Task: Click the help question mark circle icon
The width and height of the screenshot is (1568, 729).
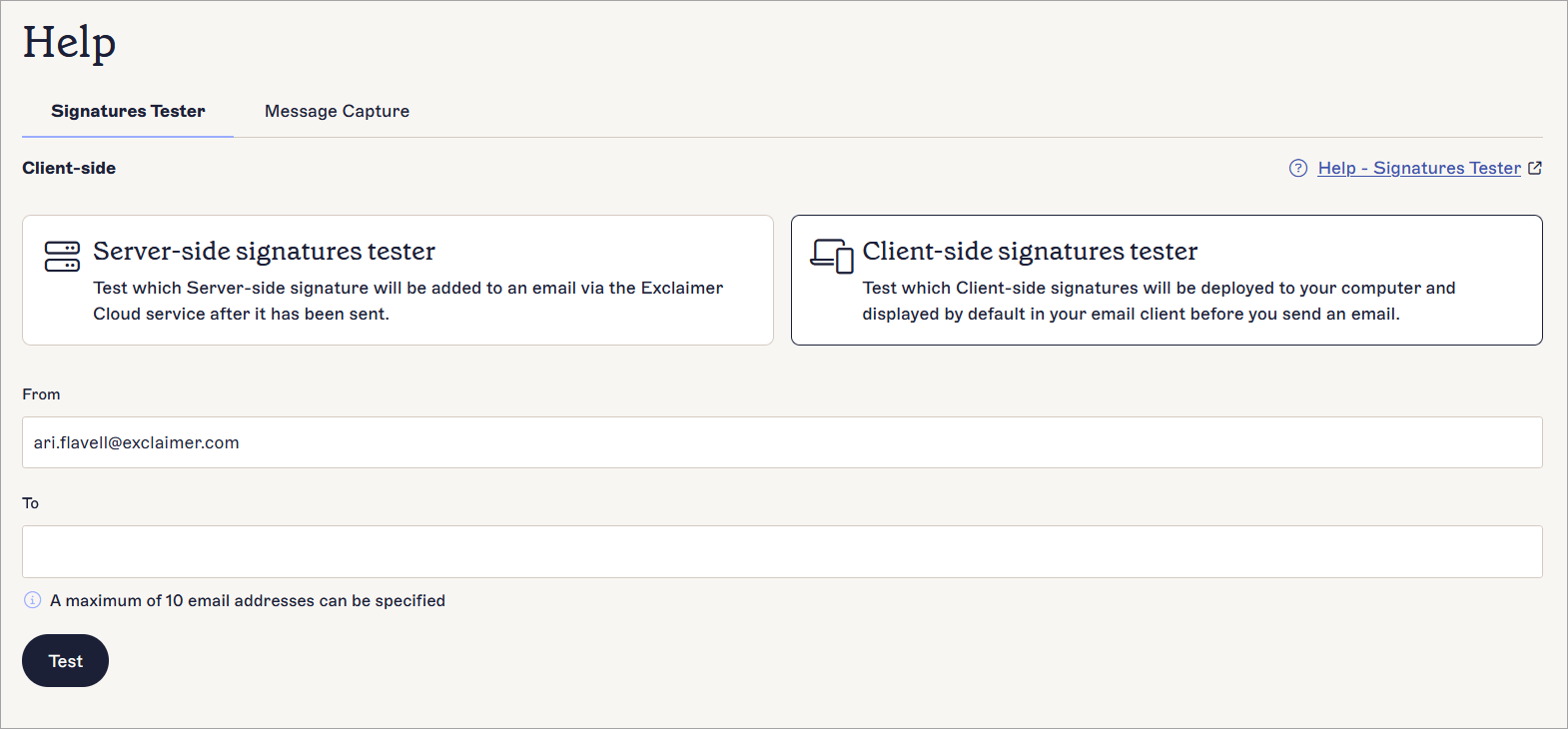Action: coord(1298,168)
